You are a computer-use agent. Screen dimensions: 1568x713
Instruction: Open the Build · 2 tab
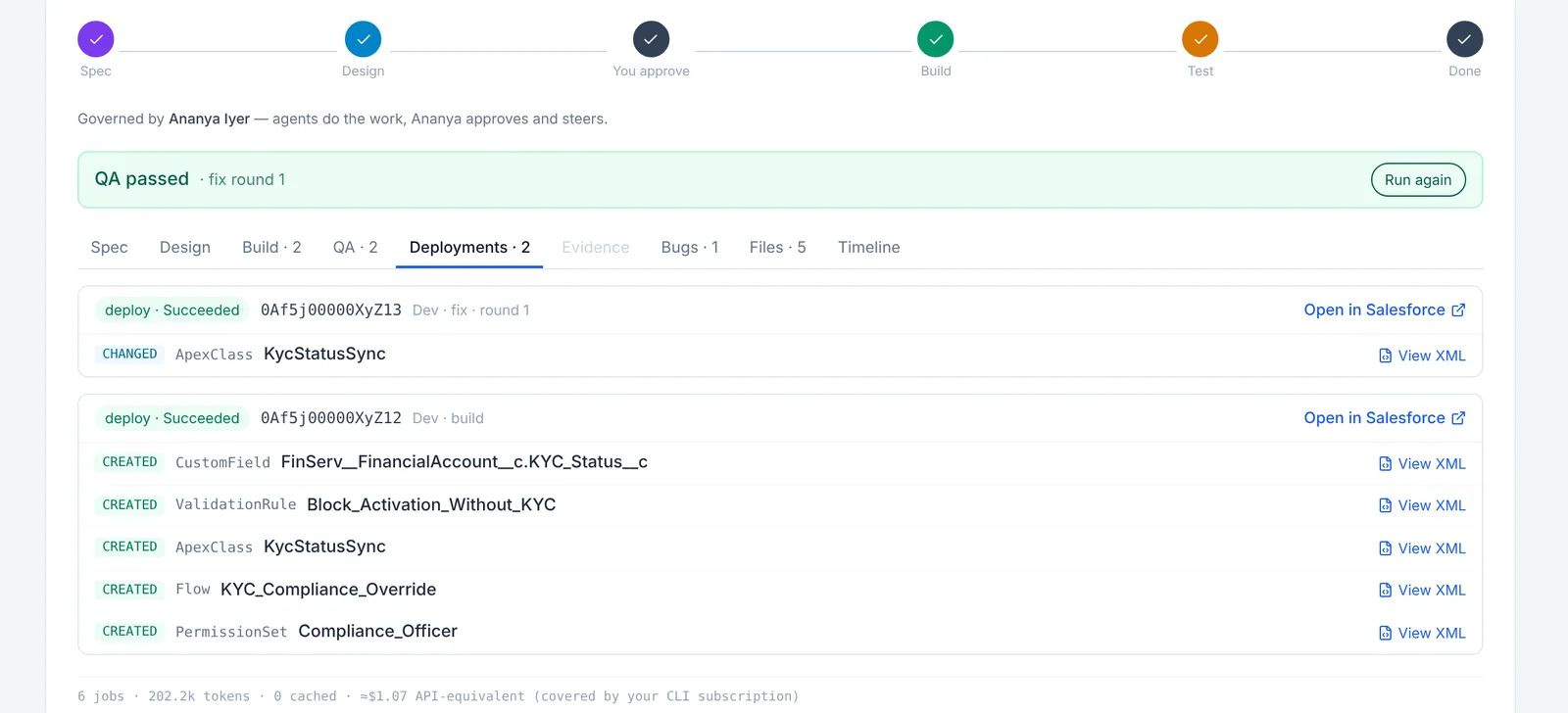(271, 247)
